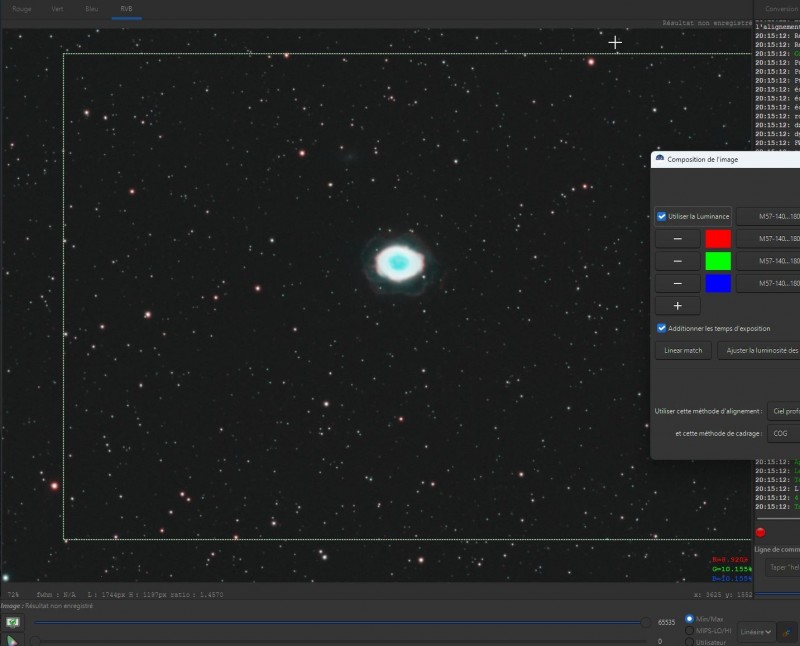Open the red layer color picker
Image resolution: width=800 pixels, height=646 pixels.
(x=718, y=239)
